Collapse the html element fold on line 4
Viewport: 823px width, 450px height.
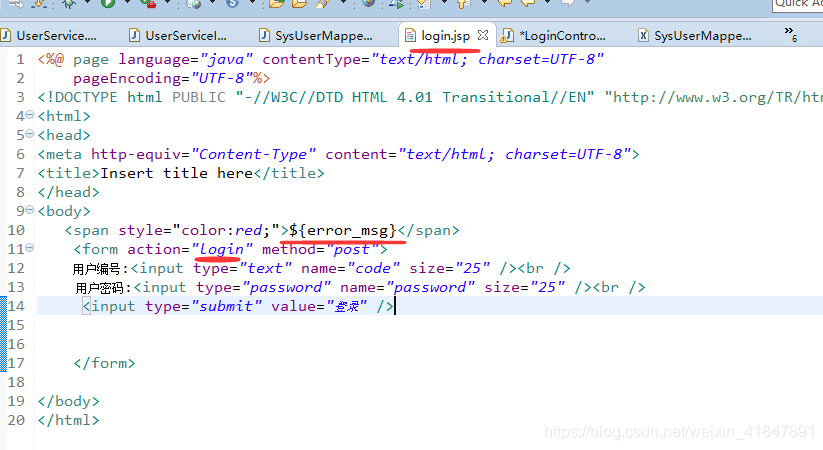[x=30, y=114]
